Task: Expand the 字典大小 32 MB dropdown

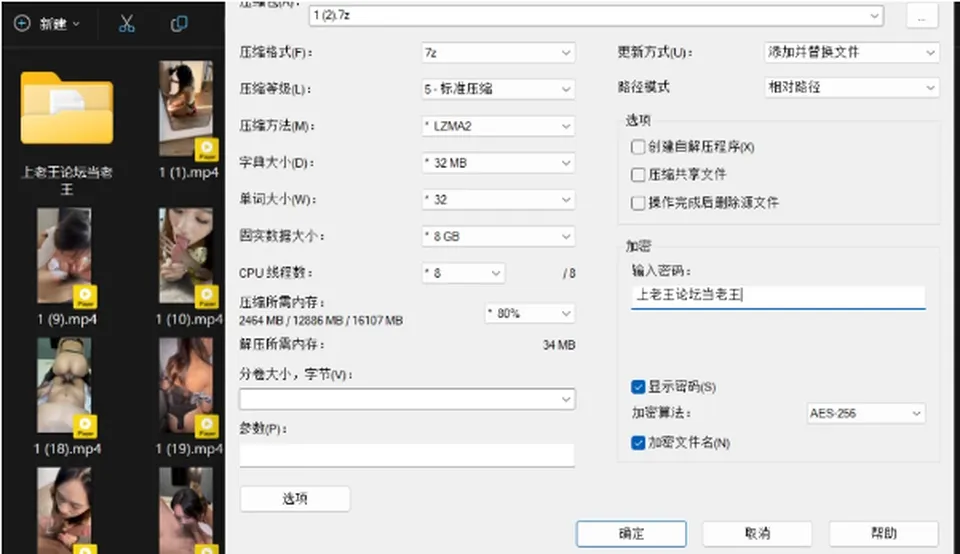Action: point(498,163)
